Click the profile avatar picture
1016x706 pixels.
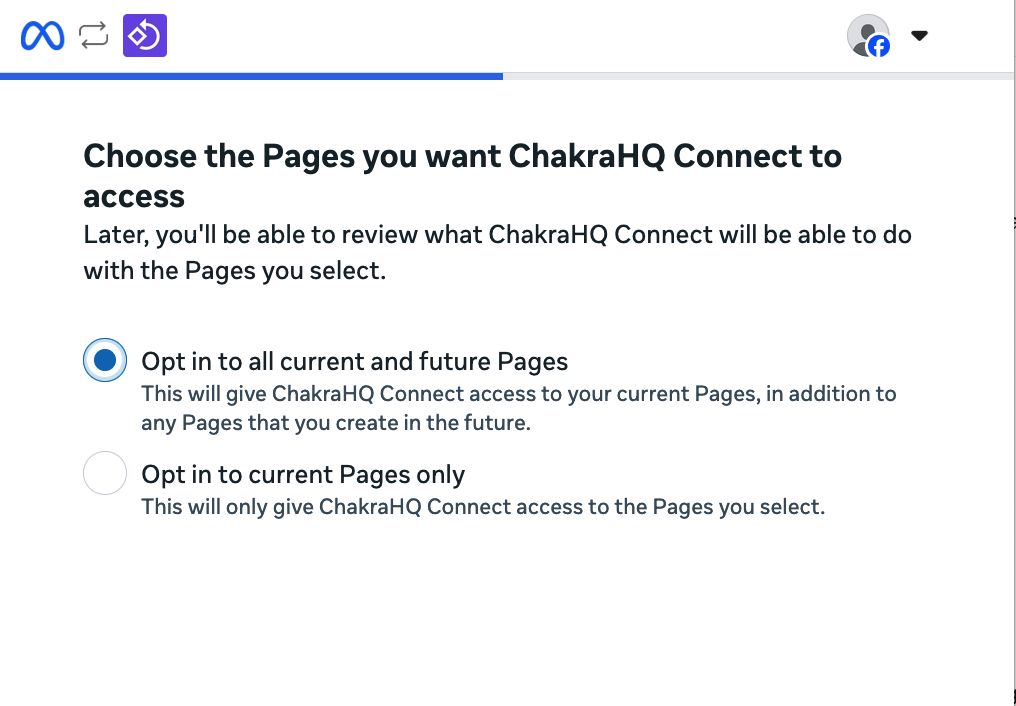click(x=865, y=33)
